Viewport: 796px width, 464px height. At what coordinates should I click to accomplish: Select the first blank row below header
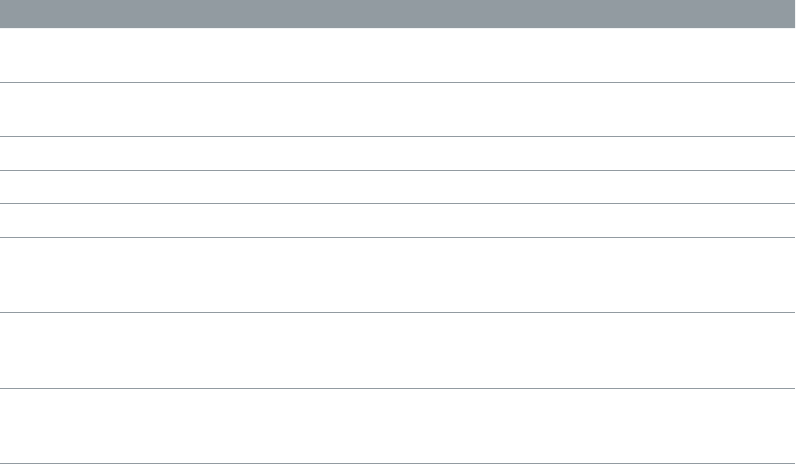coord(398,55)
